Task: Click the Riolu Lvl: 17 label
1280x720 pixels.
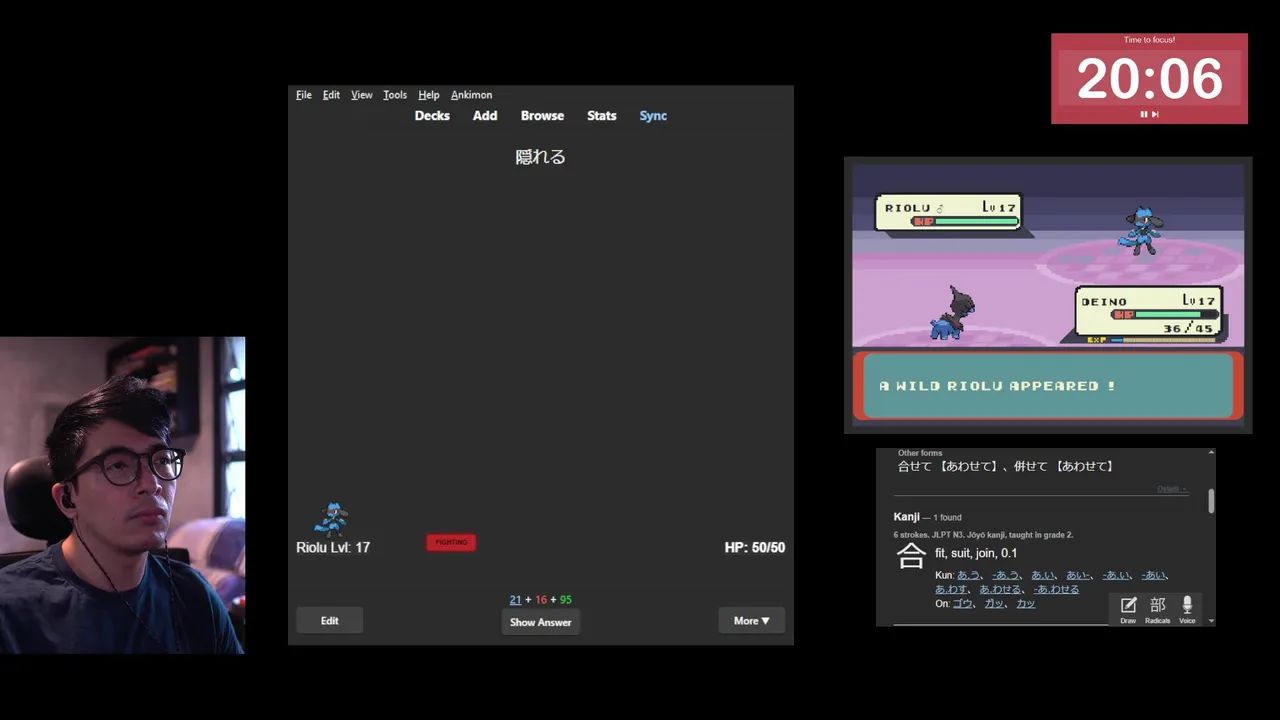Action: 333,548
